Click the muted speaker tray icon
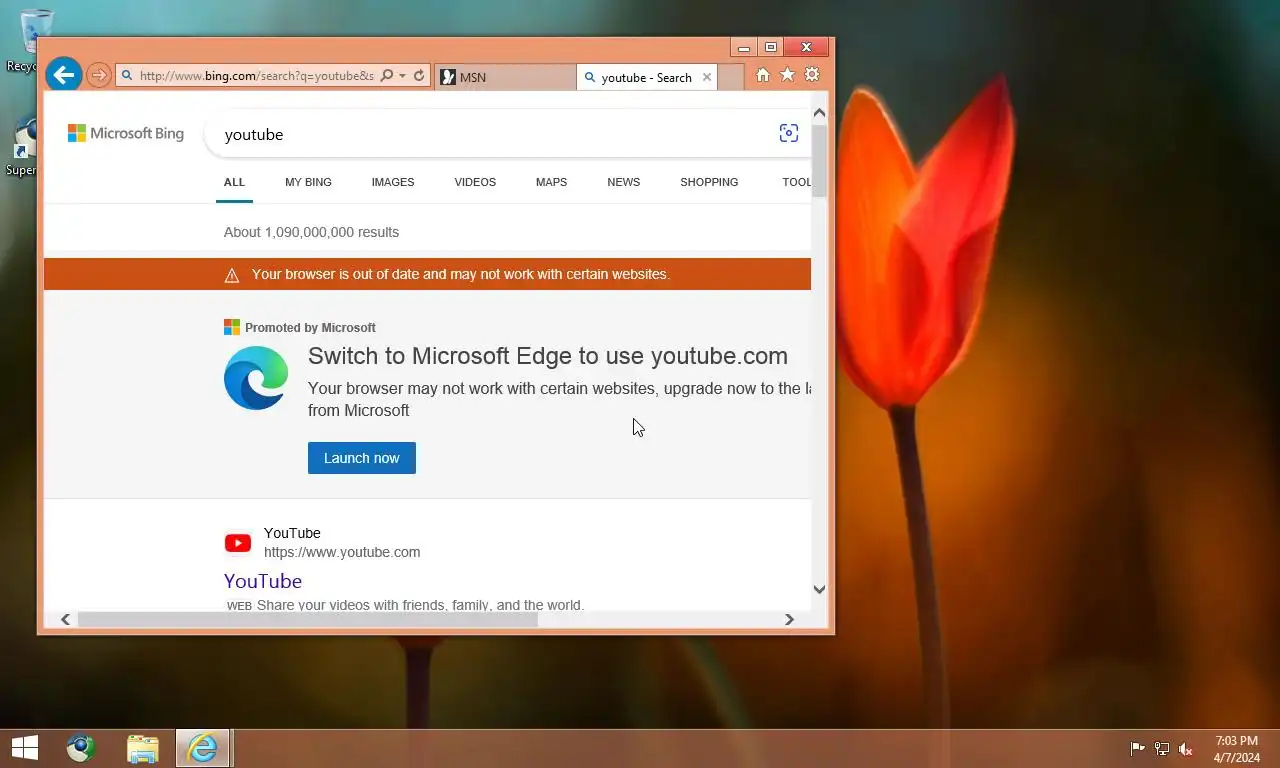 [x=1186, y=749]
